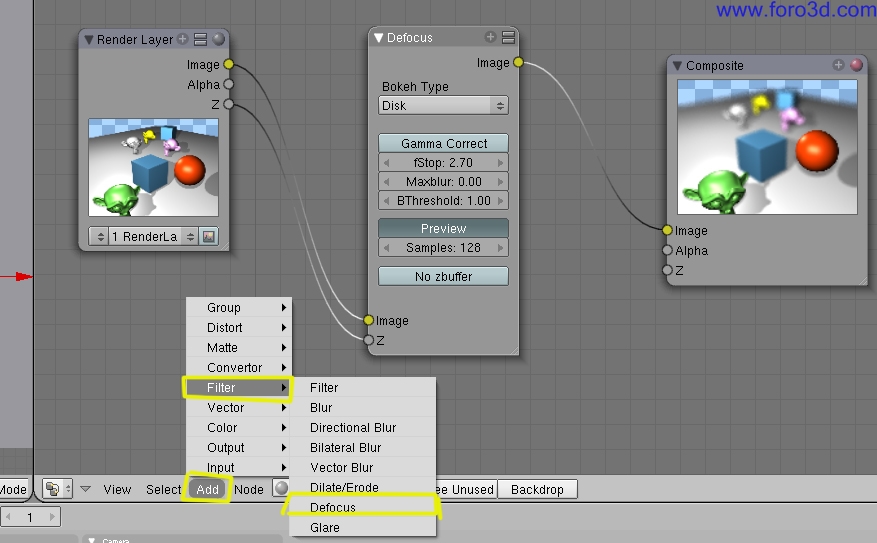Open the Output submenu

pyautogui.click(x=239, y=447)
